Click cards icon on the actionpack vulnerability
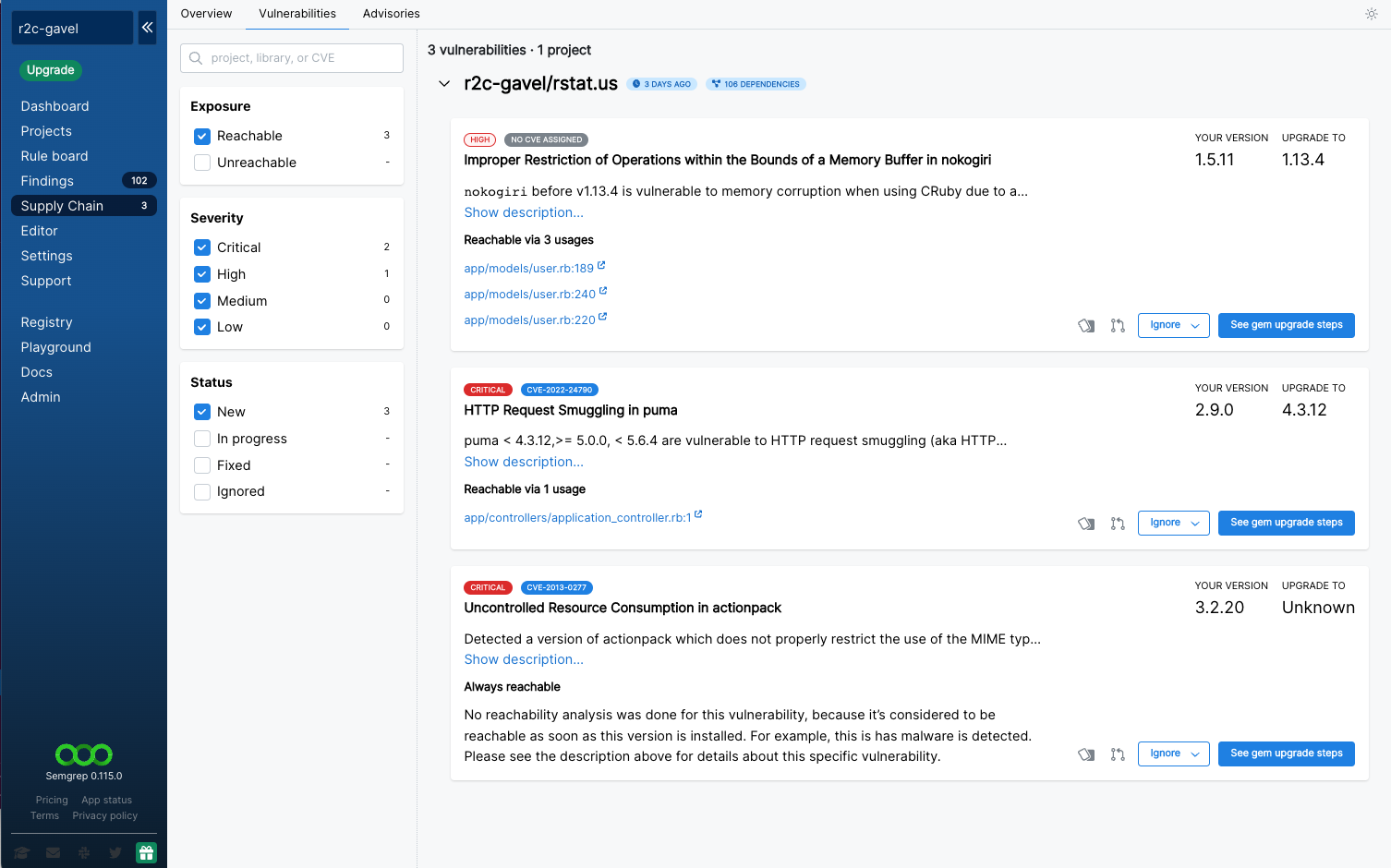 [x=1086, y=754]
